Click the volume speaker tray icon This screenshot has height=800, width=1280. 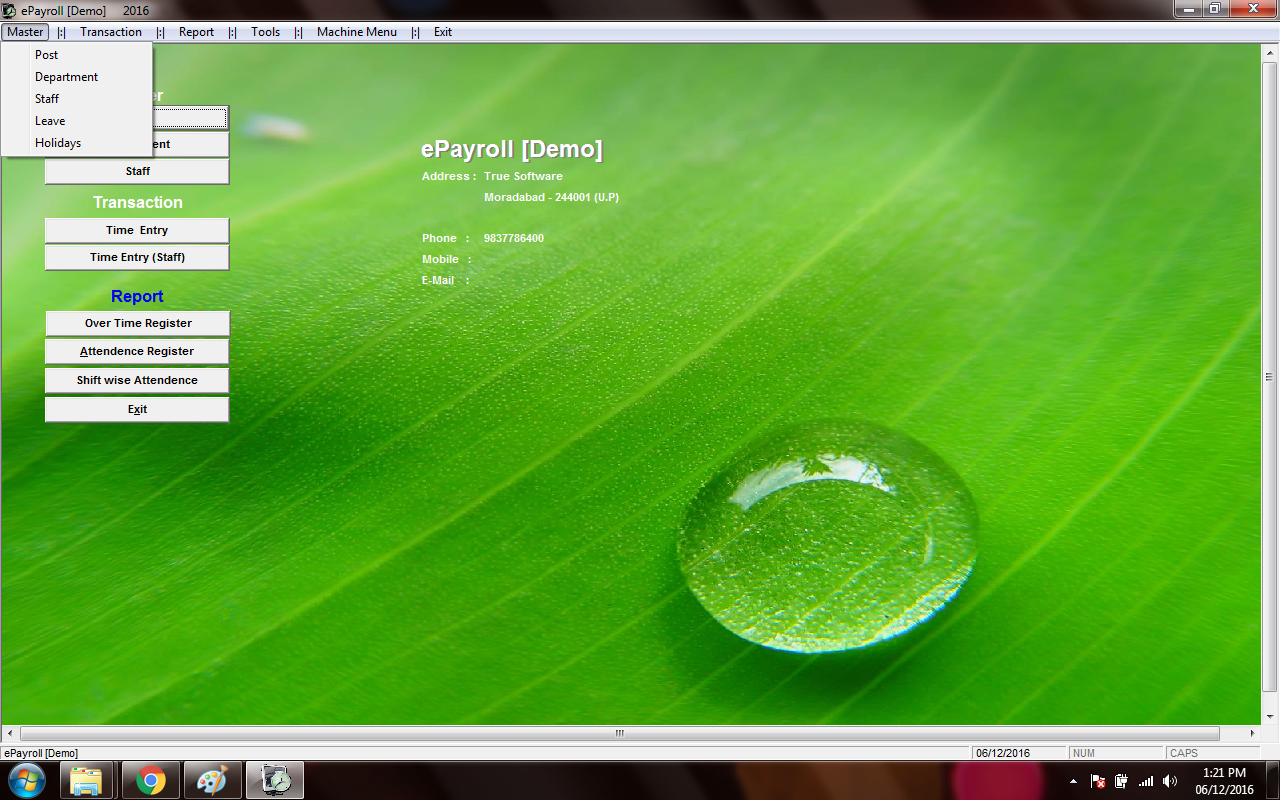pyautogui.click(x=1170, y=781)
